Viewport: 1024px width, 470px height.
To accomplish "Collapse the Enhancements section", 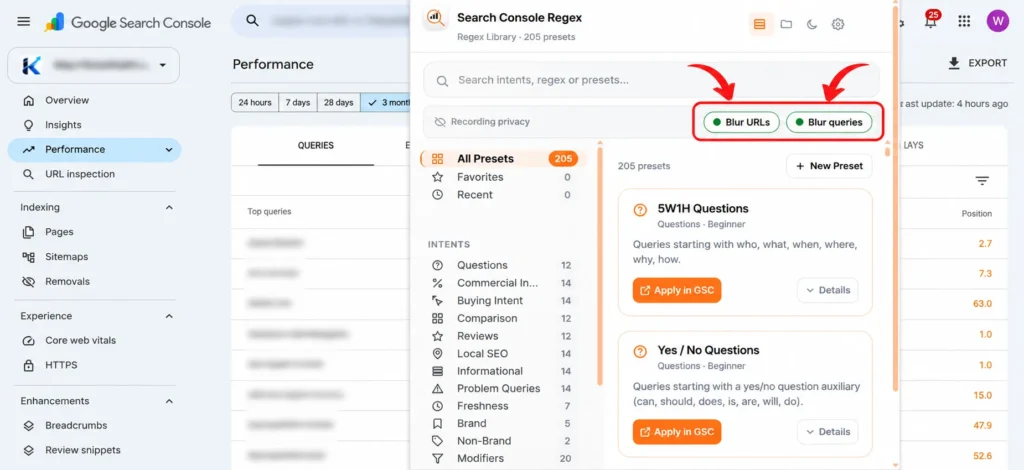I will (169, 401).
